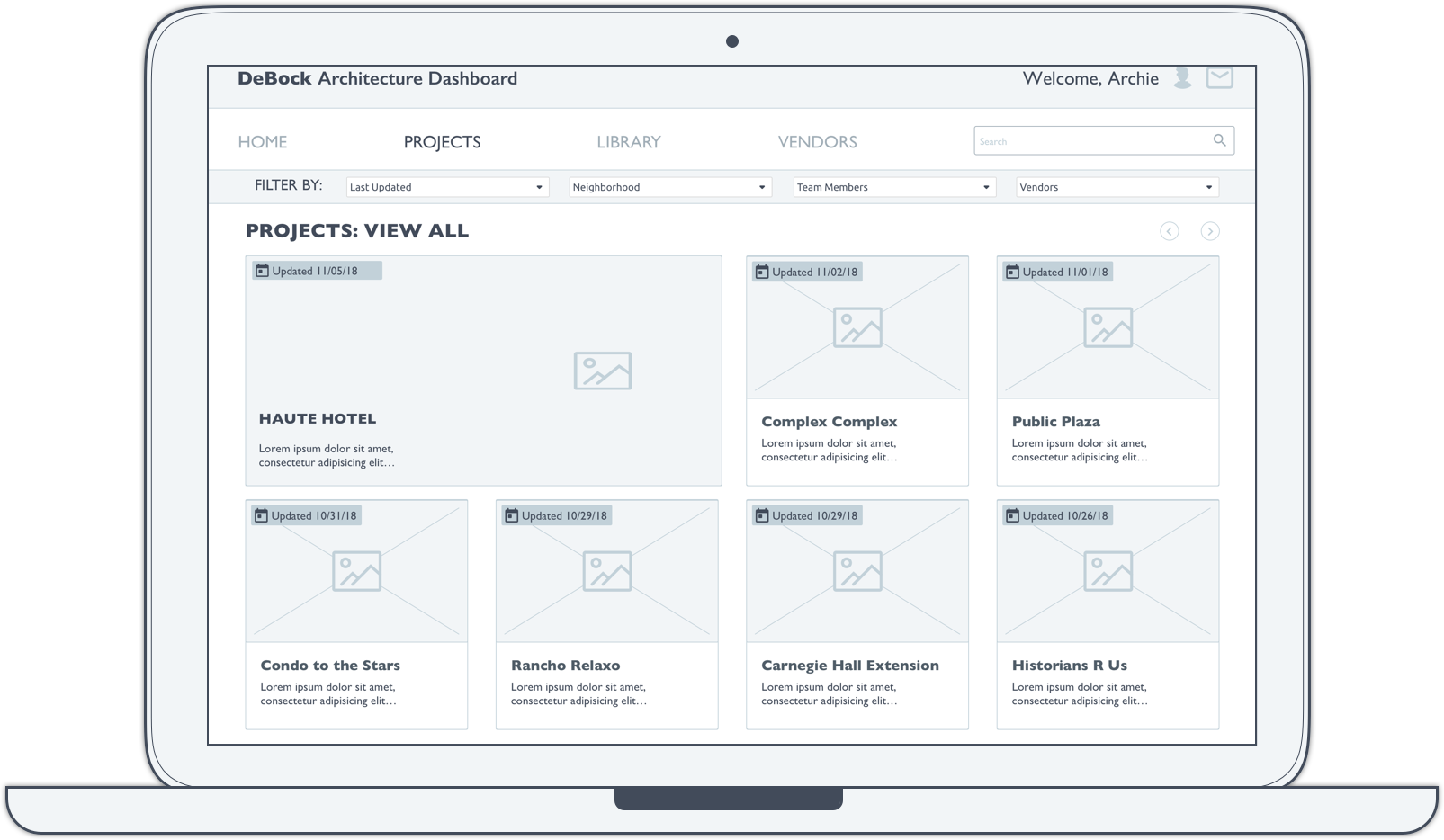Open the Team Members filter dropdown
This screenshot has width=1444, height=840.
894,187
